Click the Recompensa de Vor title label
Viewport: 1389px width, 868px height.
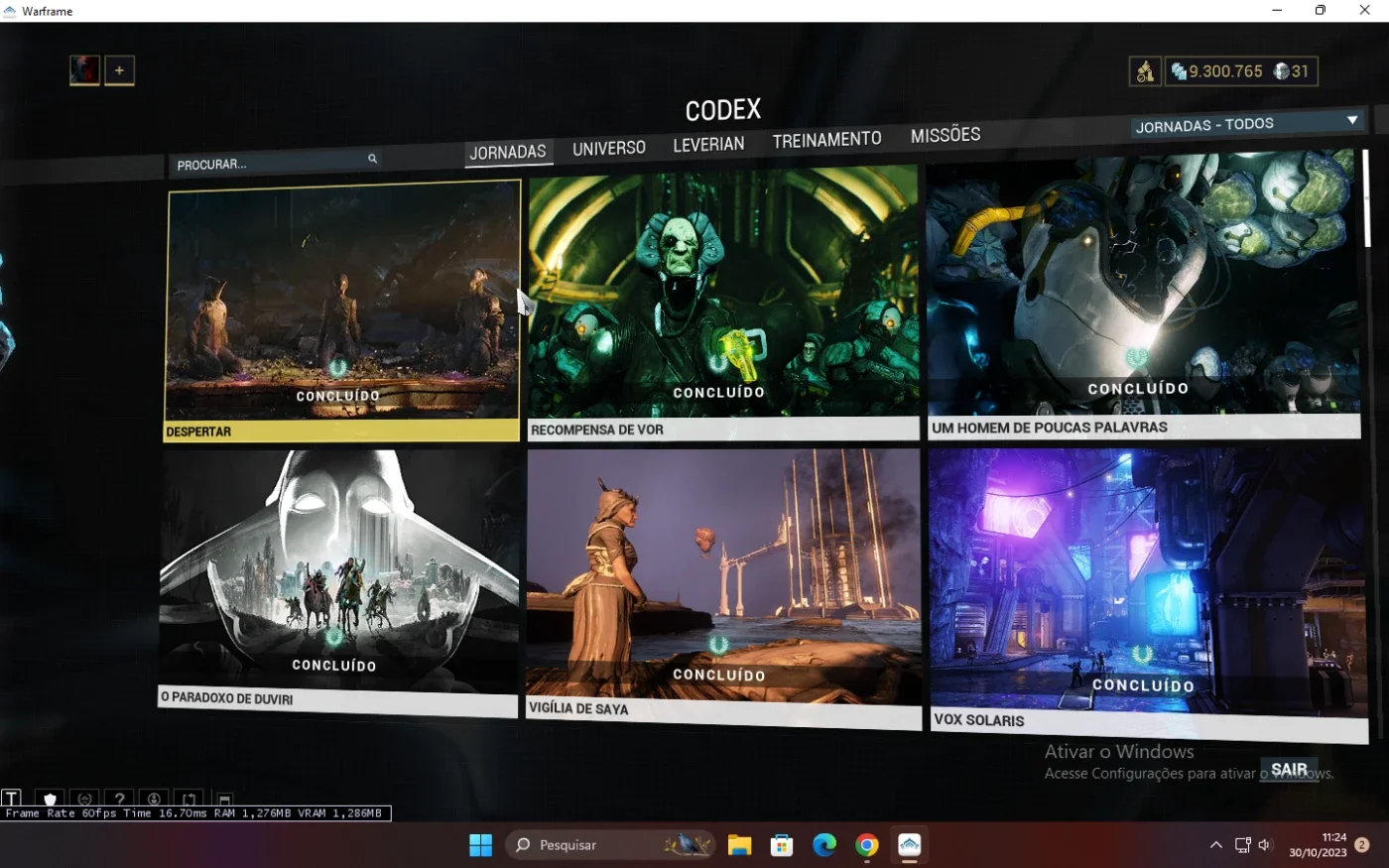597,430
